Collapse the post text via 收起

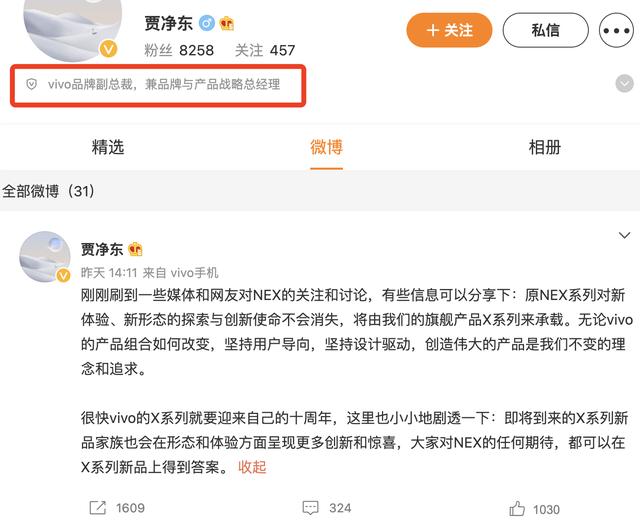252,467
